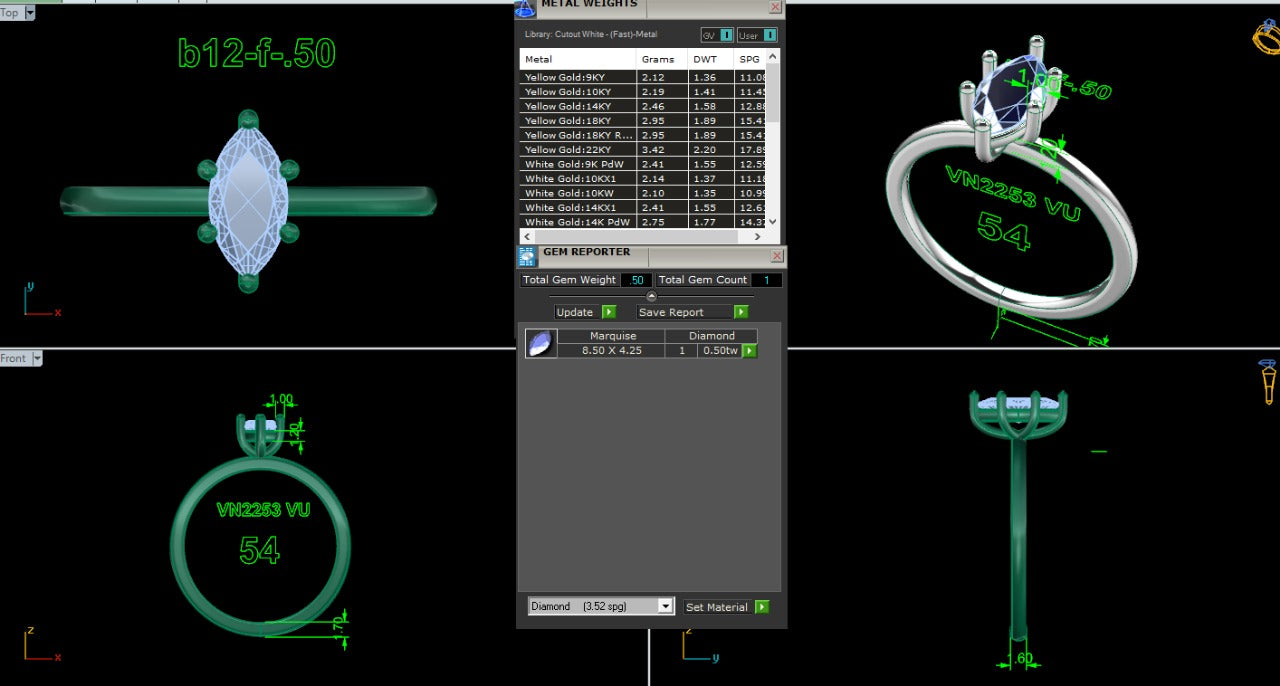Click the Grams column header
The height and width of the screenshot is (686, 1280).
662,59
